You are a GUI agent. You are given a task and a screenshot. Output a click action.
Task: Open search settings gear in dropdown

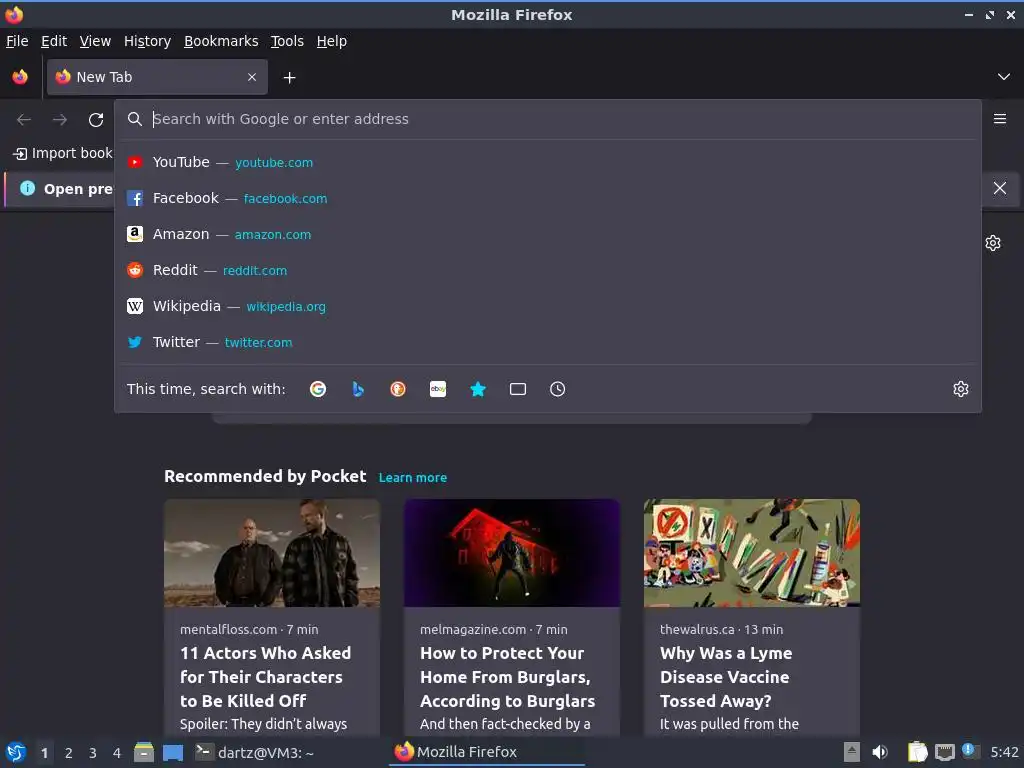point(961,389)
